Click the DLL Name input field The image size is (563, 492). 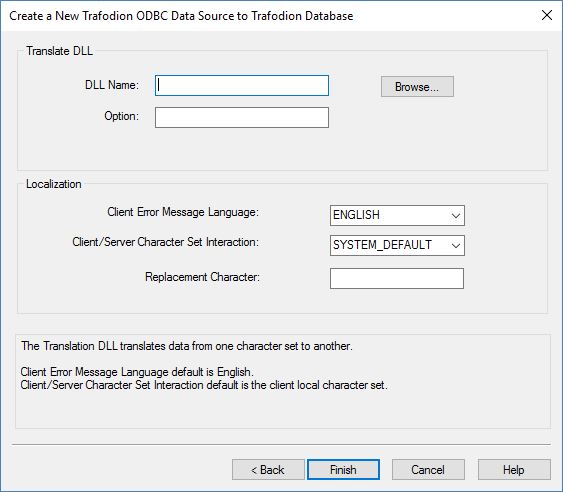click(x=242, y=85)
